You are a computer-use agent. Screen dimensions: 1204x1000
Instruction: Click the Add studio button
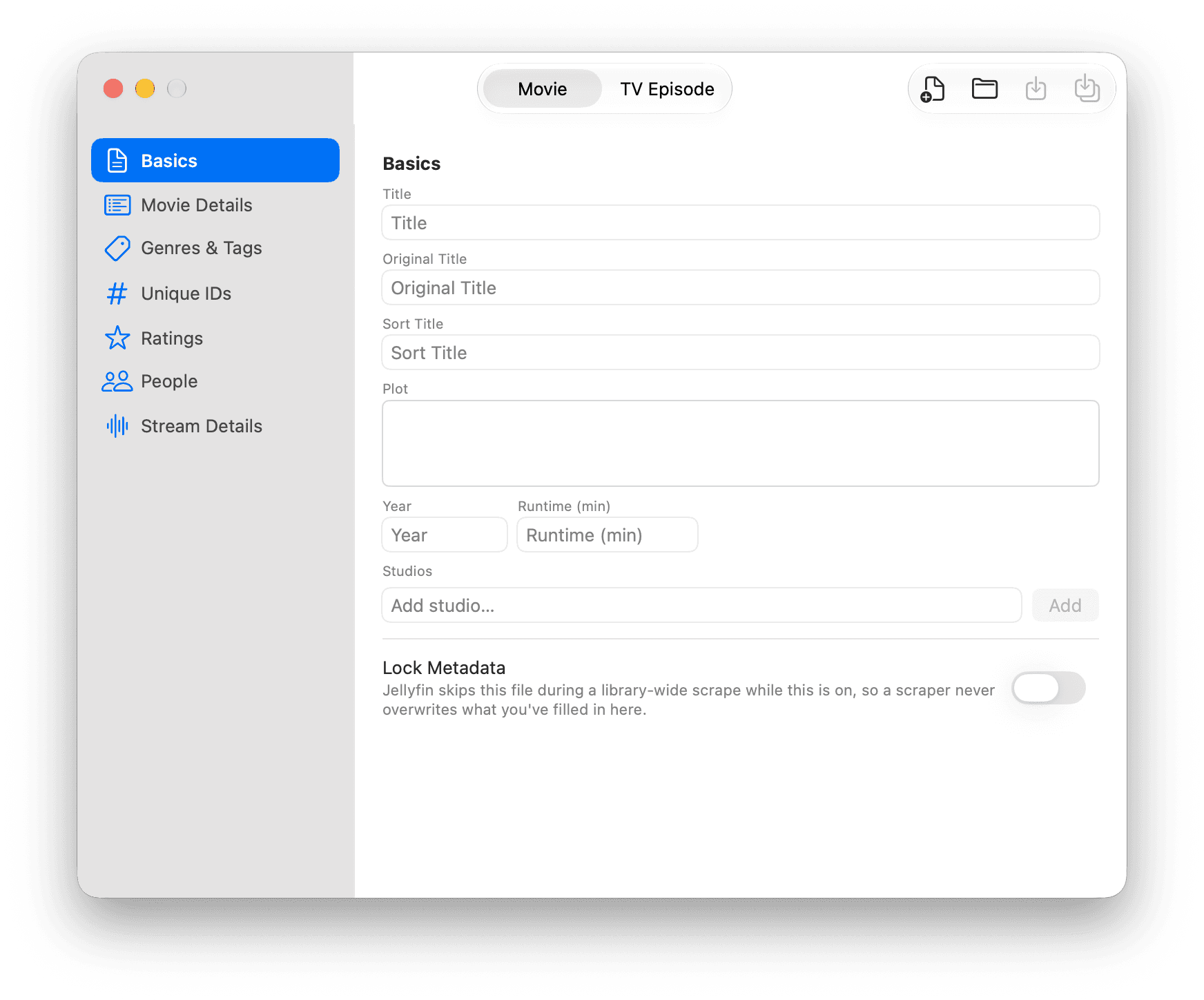(1065, 606)
